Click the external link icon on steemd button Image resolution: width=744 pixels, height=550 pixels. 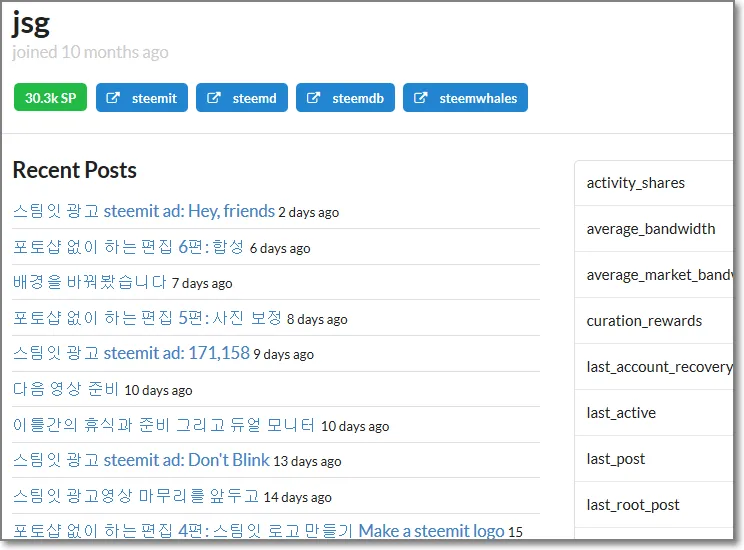(213, 98)
